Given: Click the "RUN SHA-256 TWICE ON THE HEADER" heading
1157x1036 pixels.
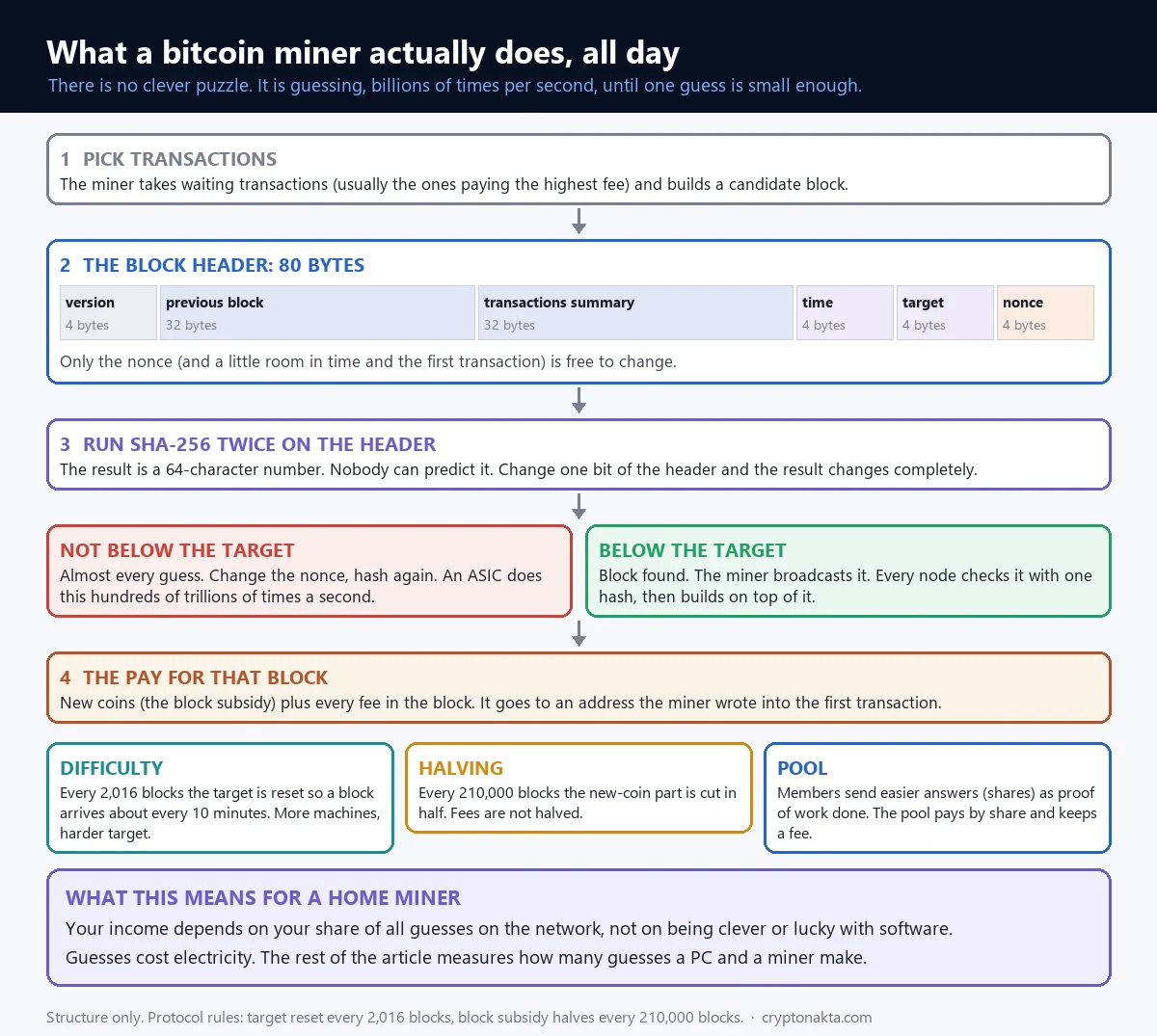Looking at the screenshot, I should click(259, 444).
